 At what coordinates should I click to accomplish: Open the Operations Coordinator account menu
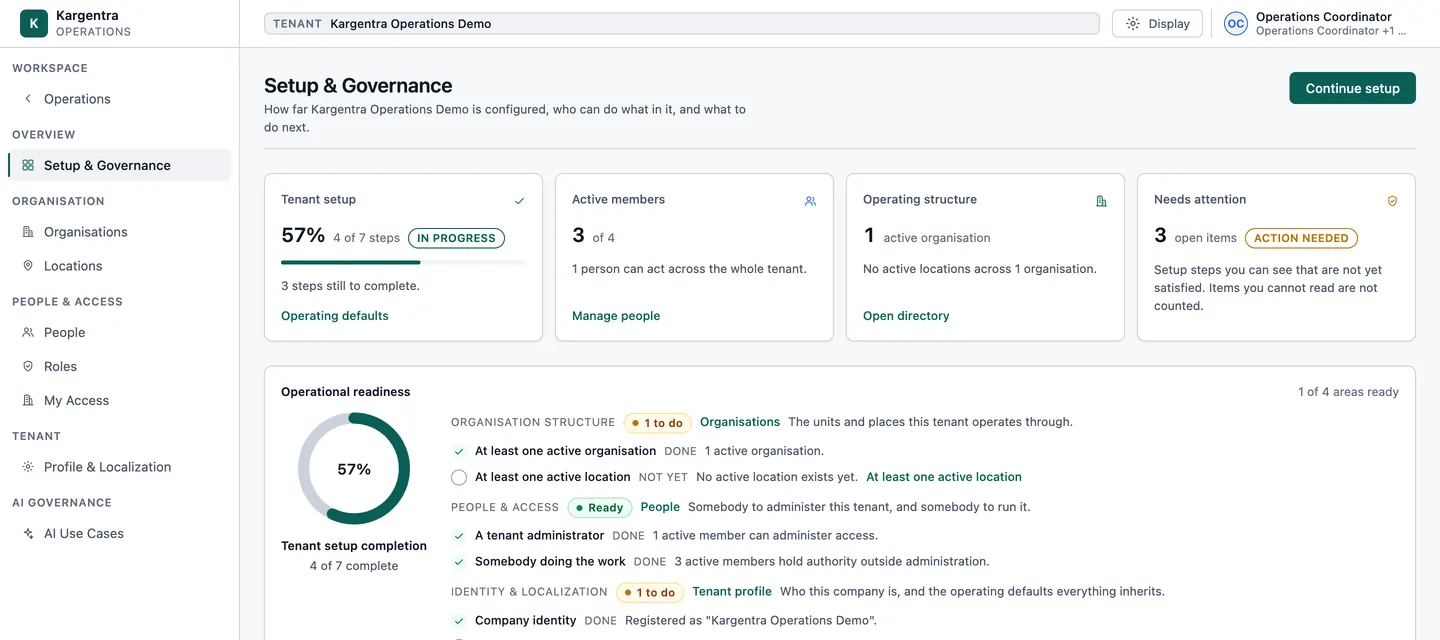(1318, 24)
